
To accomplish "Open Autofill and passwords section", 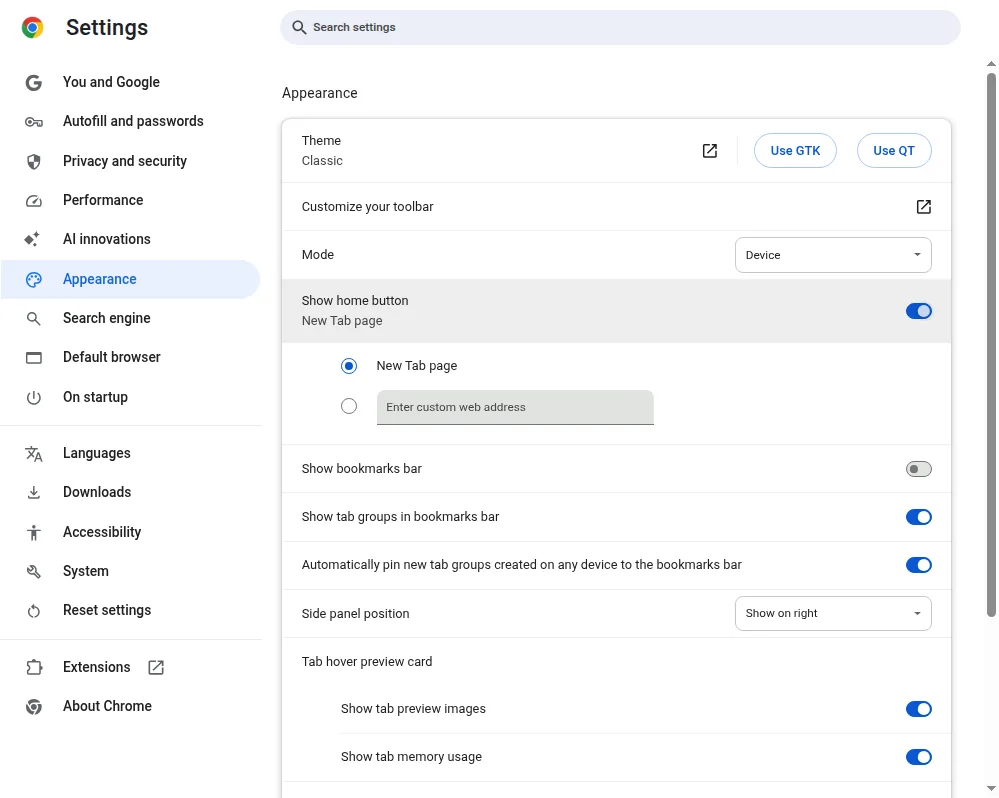I will click(130, 122).
